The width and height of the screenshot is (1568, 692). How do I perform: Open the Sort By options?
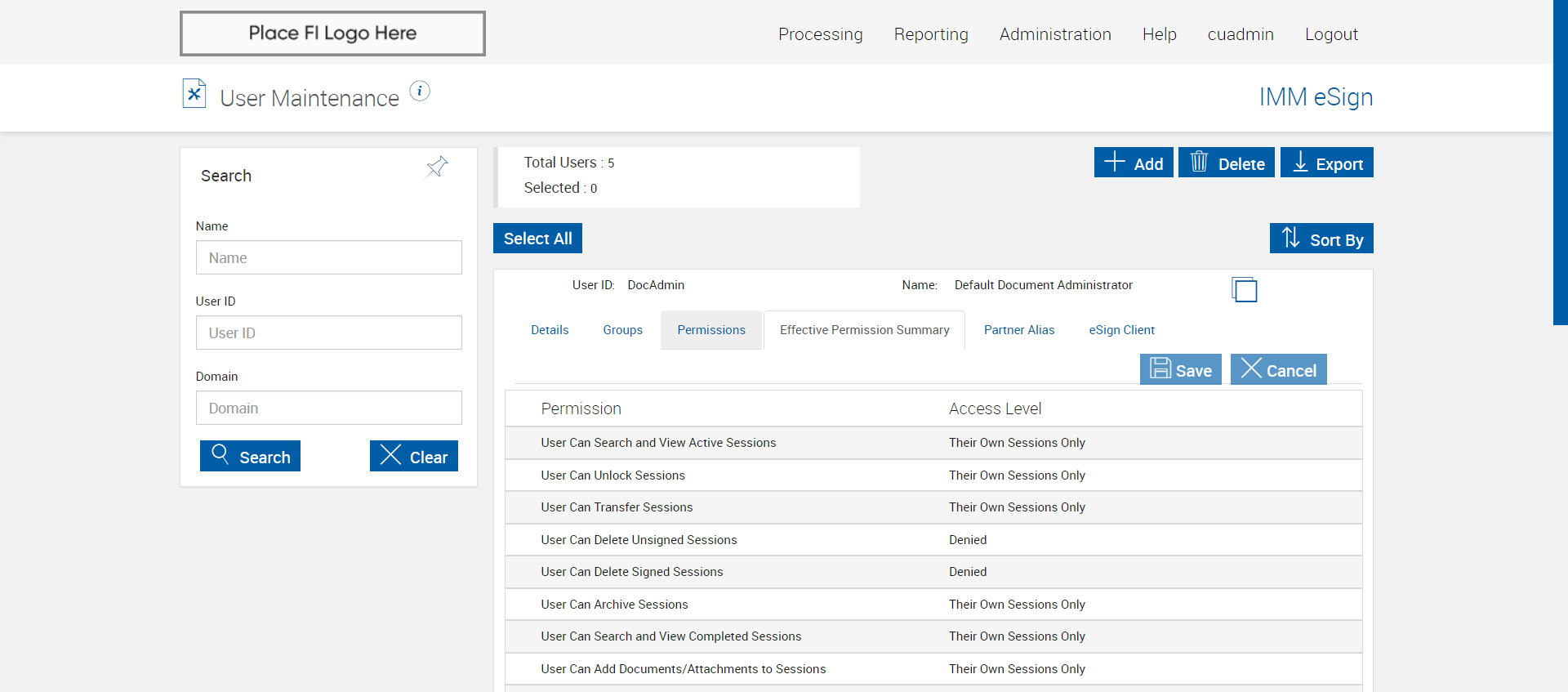coord(1321,239)
